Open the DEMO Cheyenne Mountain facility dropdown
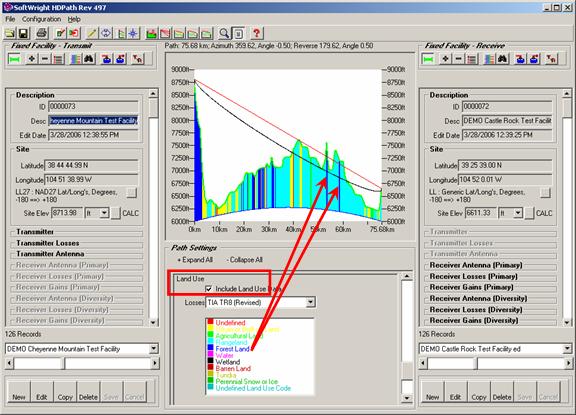The height and width of the screenshot is (415, 576). tap(154, 349)
